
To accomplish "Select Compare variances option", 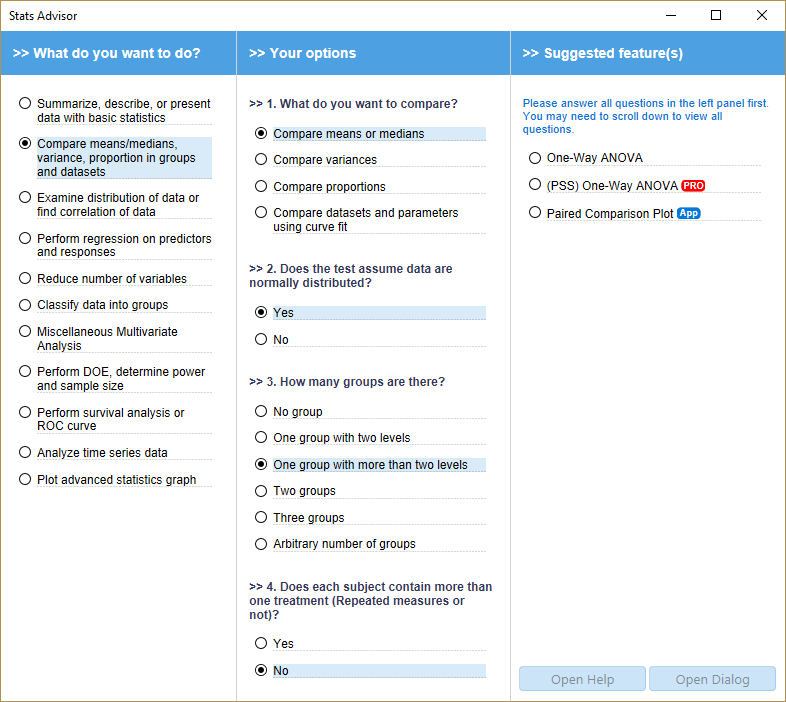I will pos(262,160).
